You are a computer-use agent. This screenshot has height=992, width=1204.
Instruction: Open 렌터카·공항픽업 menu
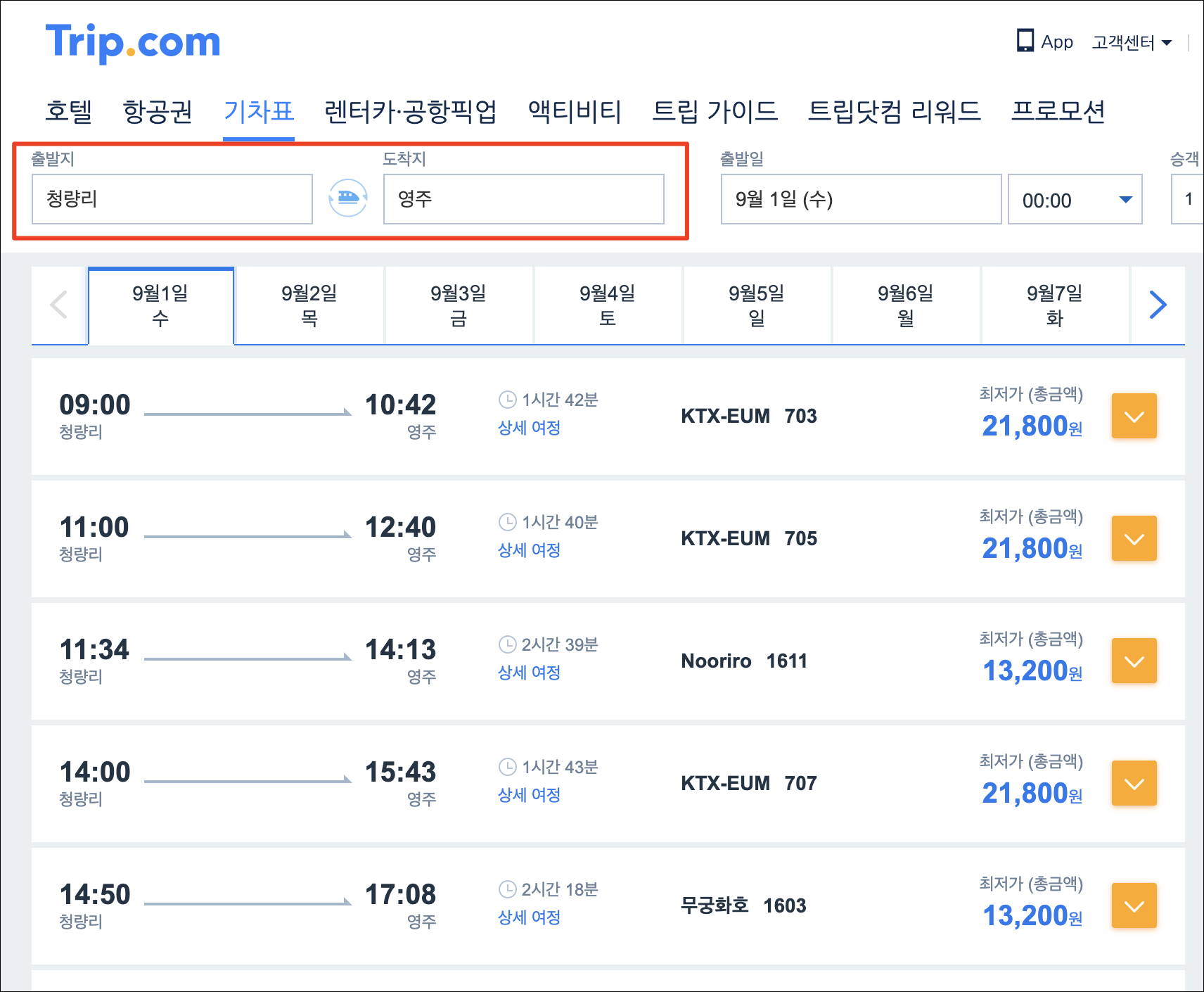(411, 111)
